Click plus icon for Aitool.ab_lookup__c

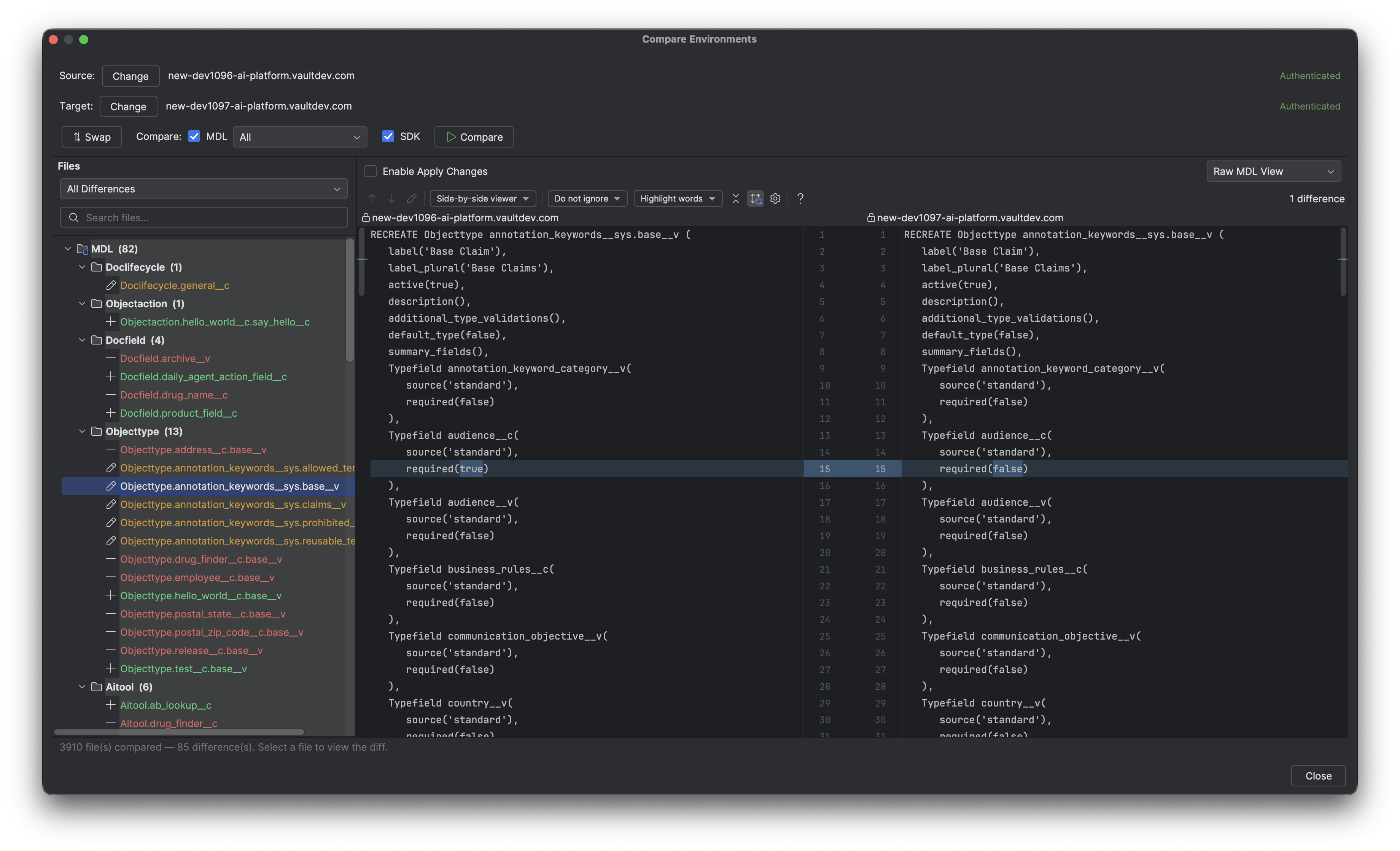tap(111, 705)
